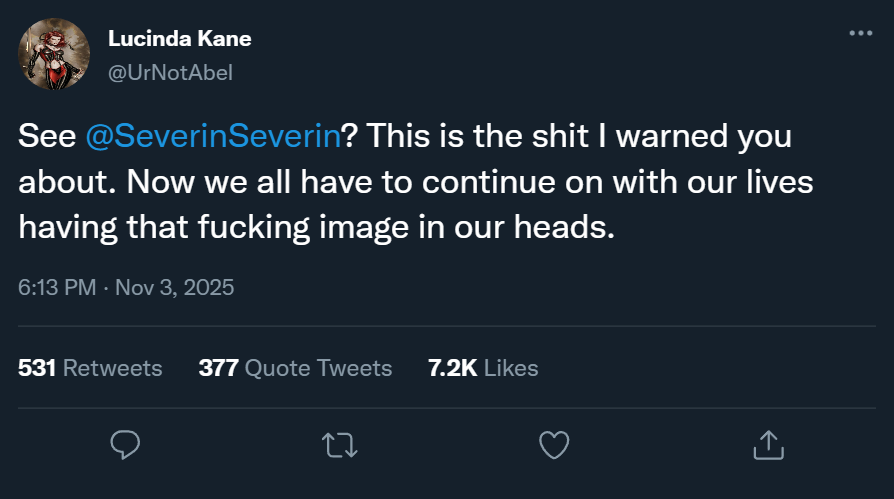Open the three-dot more options menu
The image size is (894, 499).
[860, 33]
